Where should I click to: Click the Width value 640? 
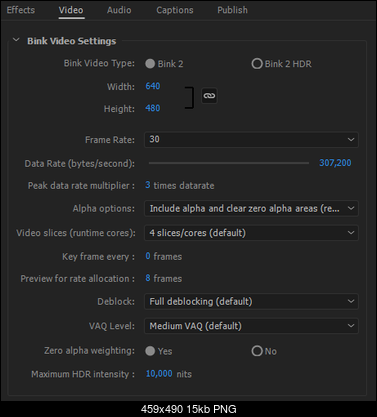[153, 86]
